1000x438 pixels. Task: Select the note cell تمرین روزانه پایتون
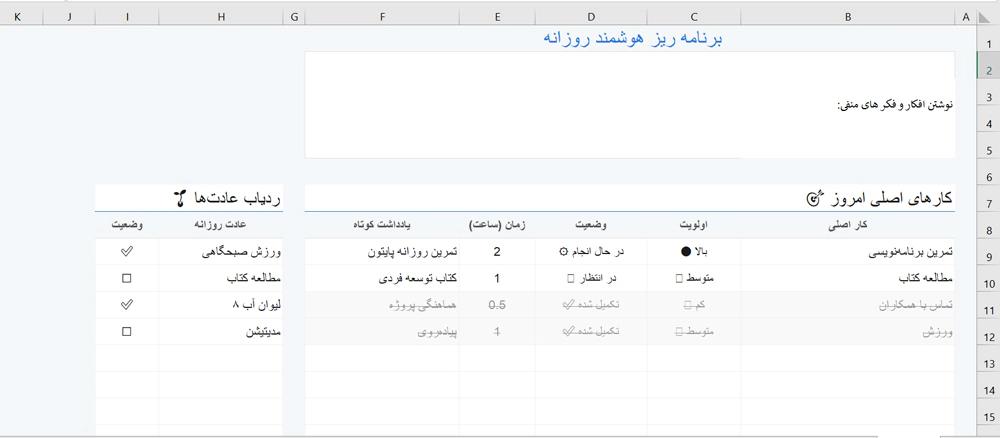click(x=382, y=252)
